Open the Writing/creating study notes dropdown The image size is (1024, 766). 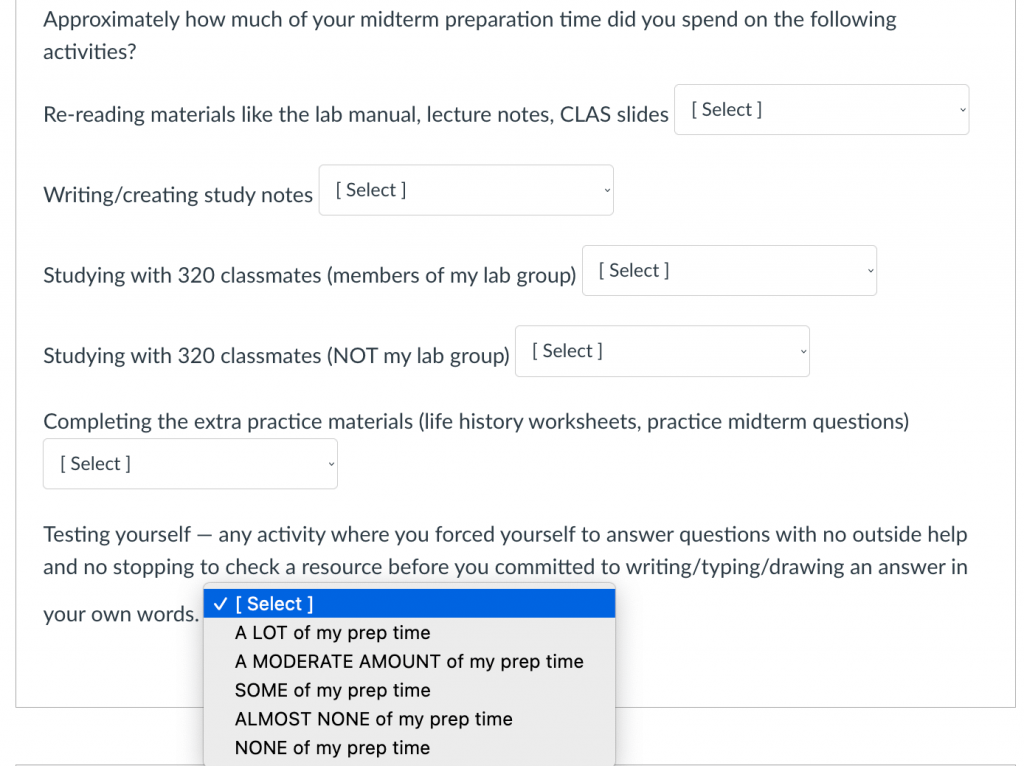(466, 190)
